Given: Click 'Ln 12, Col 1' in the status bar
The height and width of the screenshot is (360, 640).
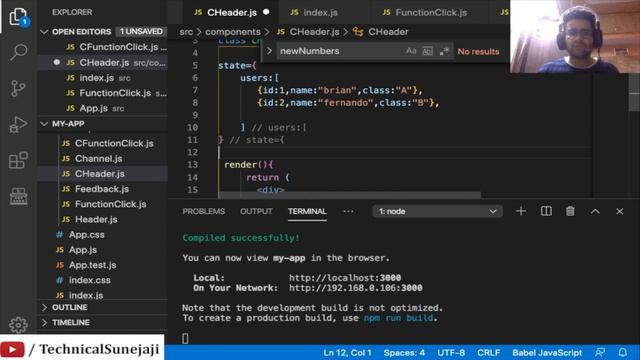Looking at the screenshot, I should 347,352.
